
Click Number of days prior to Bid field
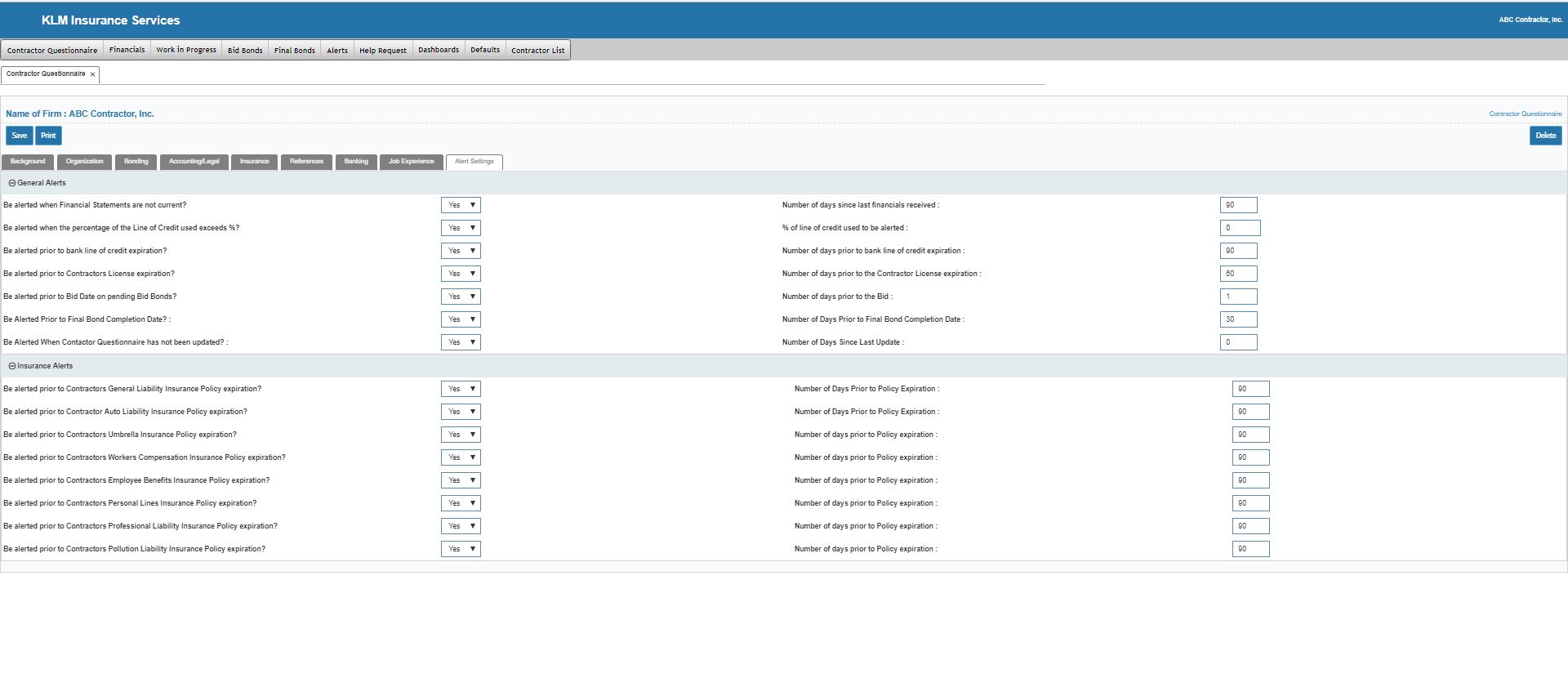[1238, 297]
